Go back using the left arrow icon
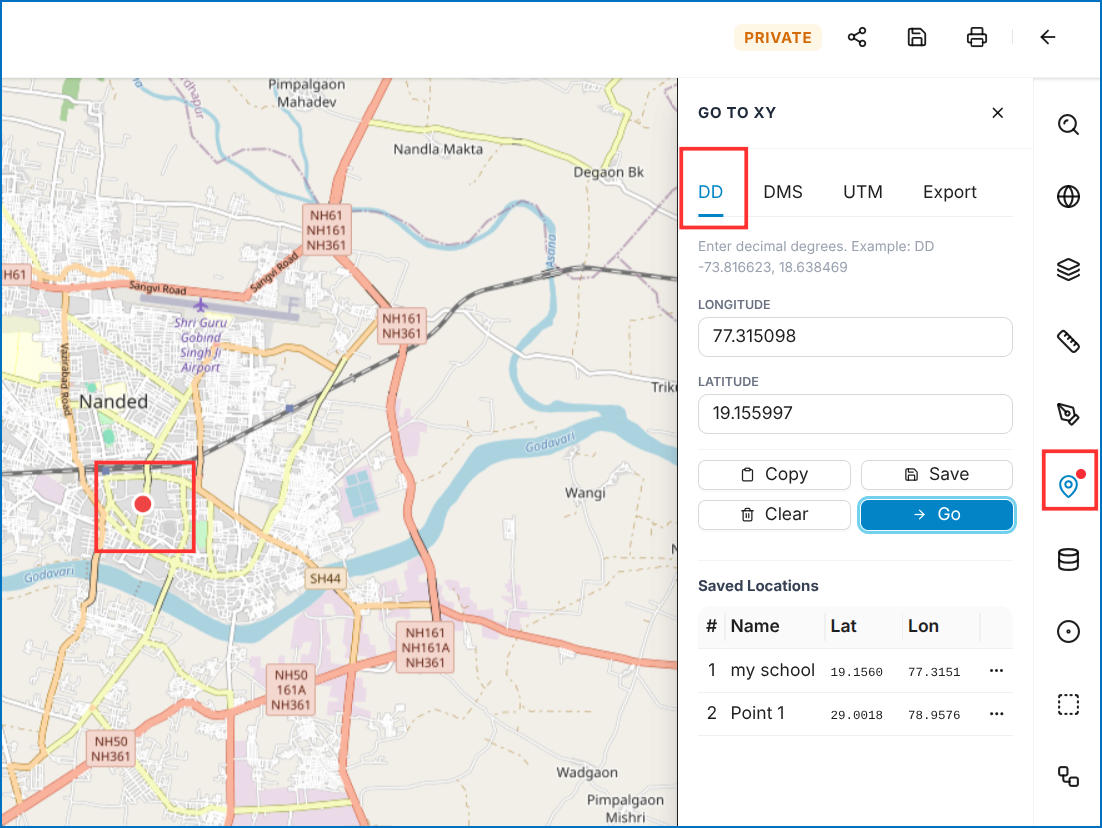This screenshot has height=828, width=1102. [x=1047, y=37]
